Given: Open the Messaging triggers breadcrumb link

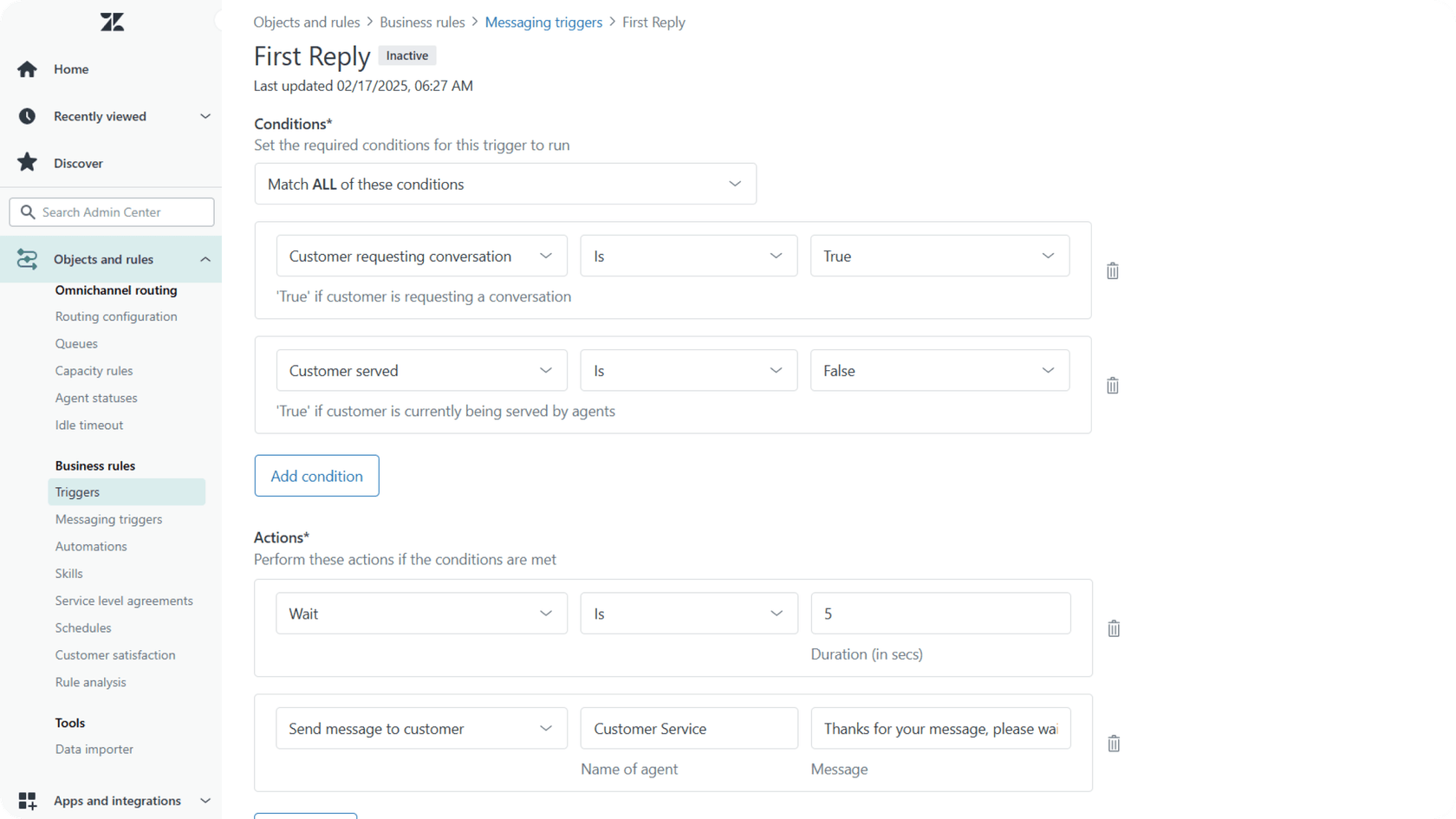Looking at the screenshot, I should (543, 22).
